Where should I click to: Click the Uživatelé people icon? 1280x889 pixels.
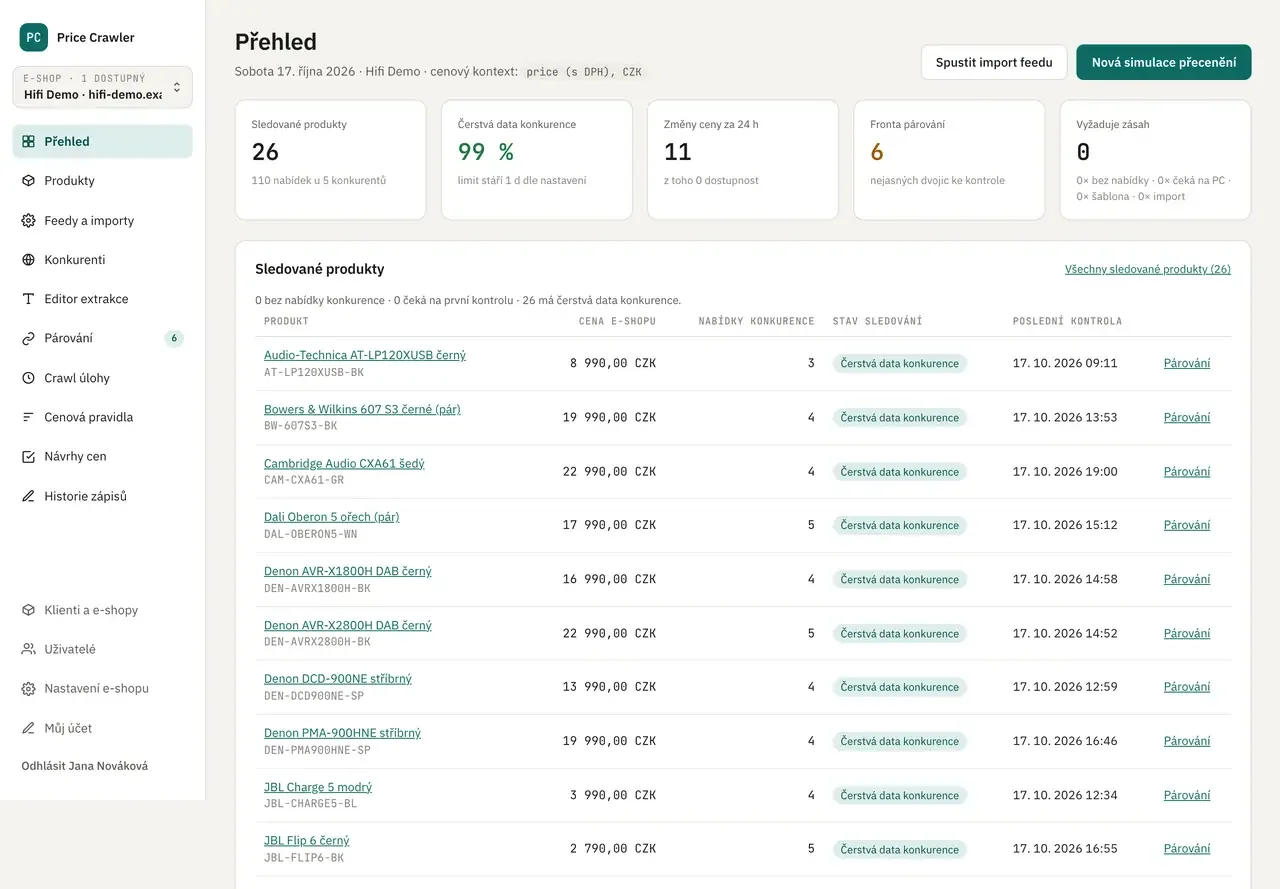pos(28,649)
